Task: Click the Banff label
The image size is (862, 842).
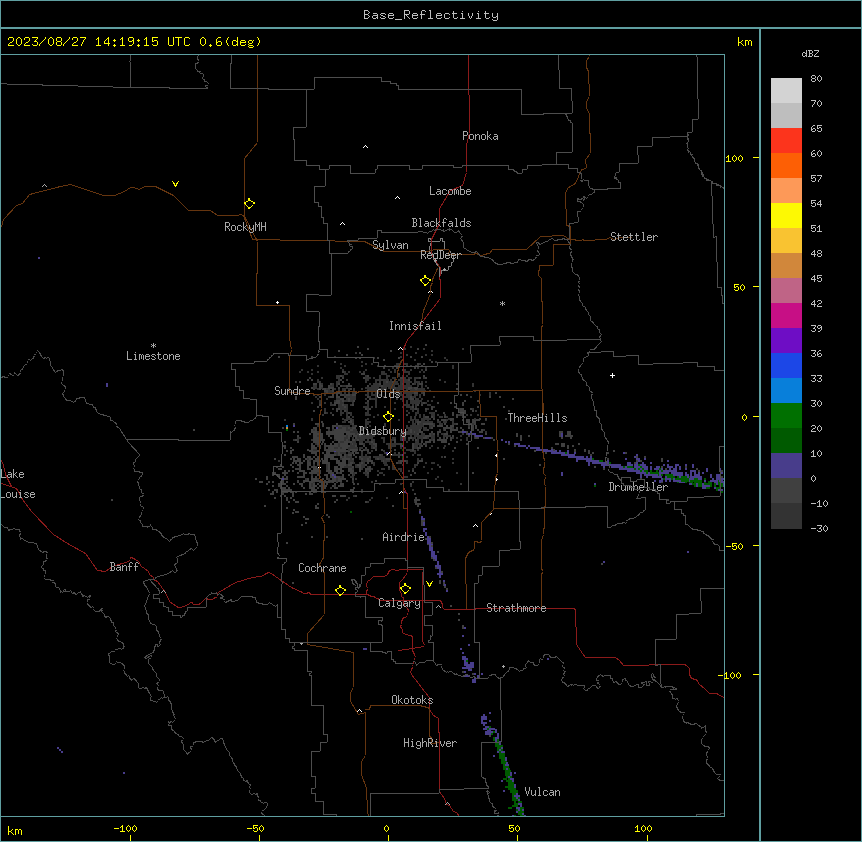Action: tap(124, 567)
